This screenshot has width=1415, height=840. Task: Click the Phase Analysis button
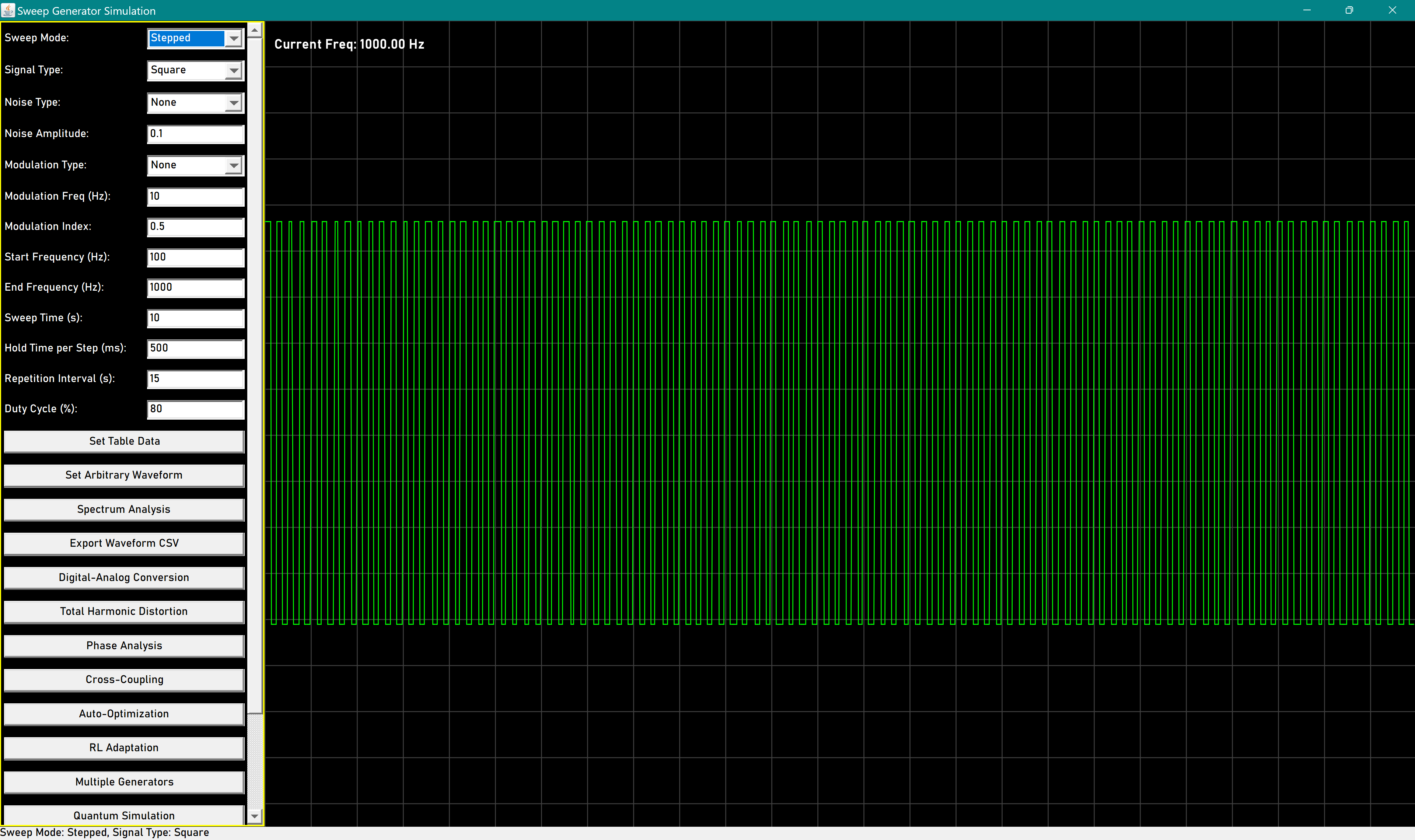point(124,646)
